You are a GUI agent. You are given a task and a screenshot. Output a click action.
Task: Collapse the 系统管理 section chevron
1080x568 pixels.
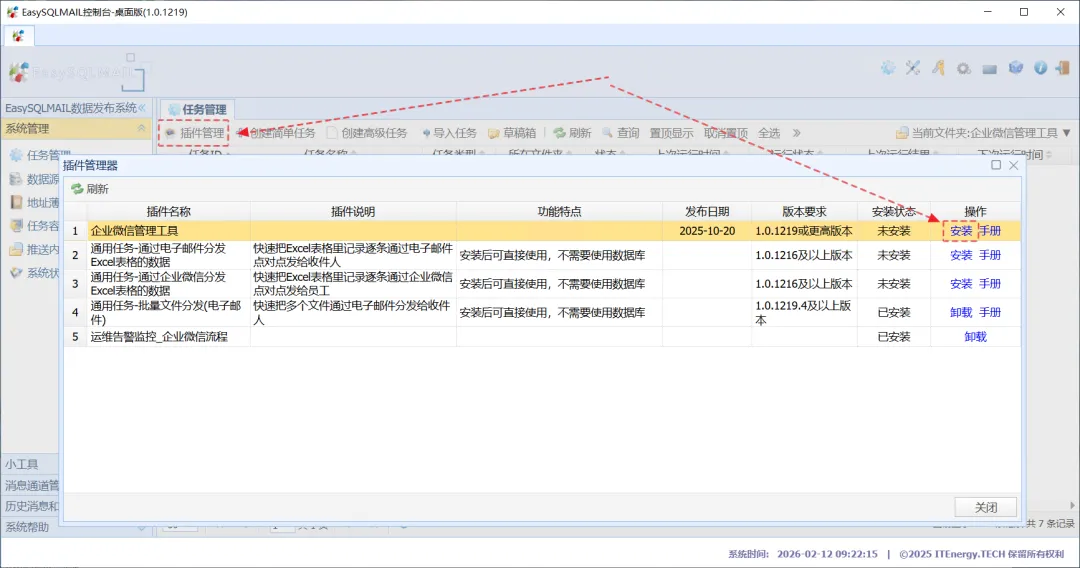click(x=141, y=128)
